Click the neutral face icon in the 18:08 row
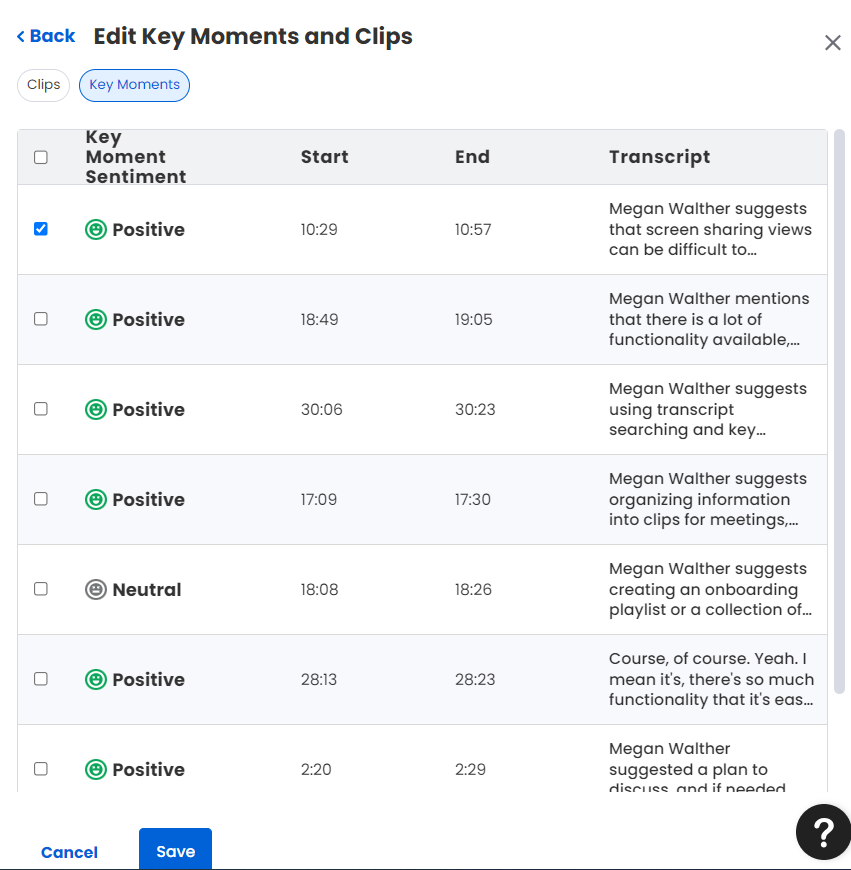 click(96, 589)
